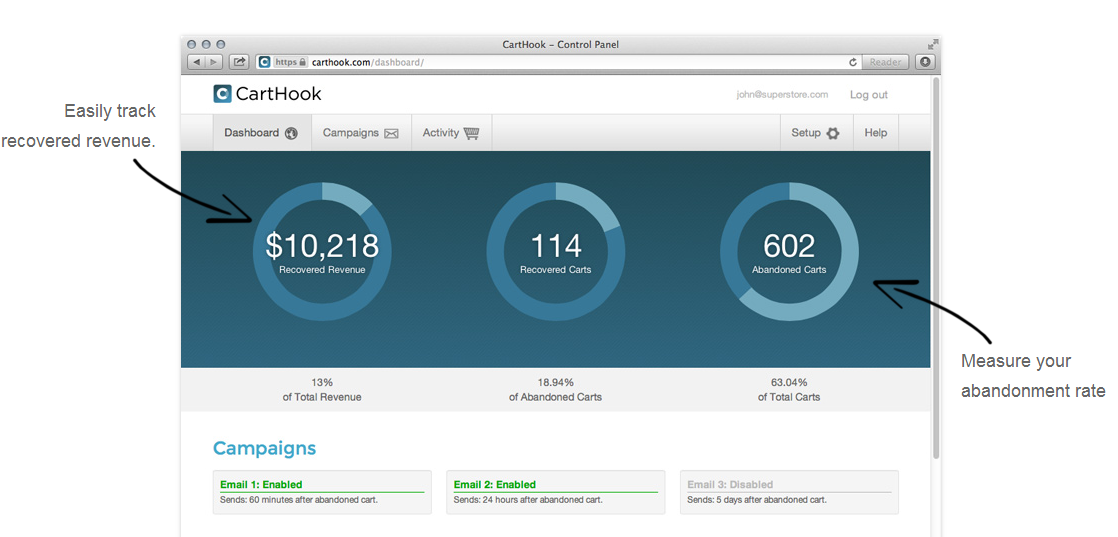Open the Setup menu item
This screenshot has height=537, width=1118.
[x=816, y=133]
